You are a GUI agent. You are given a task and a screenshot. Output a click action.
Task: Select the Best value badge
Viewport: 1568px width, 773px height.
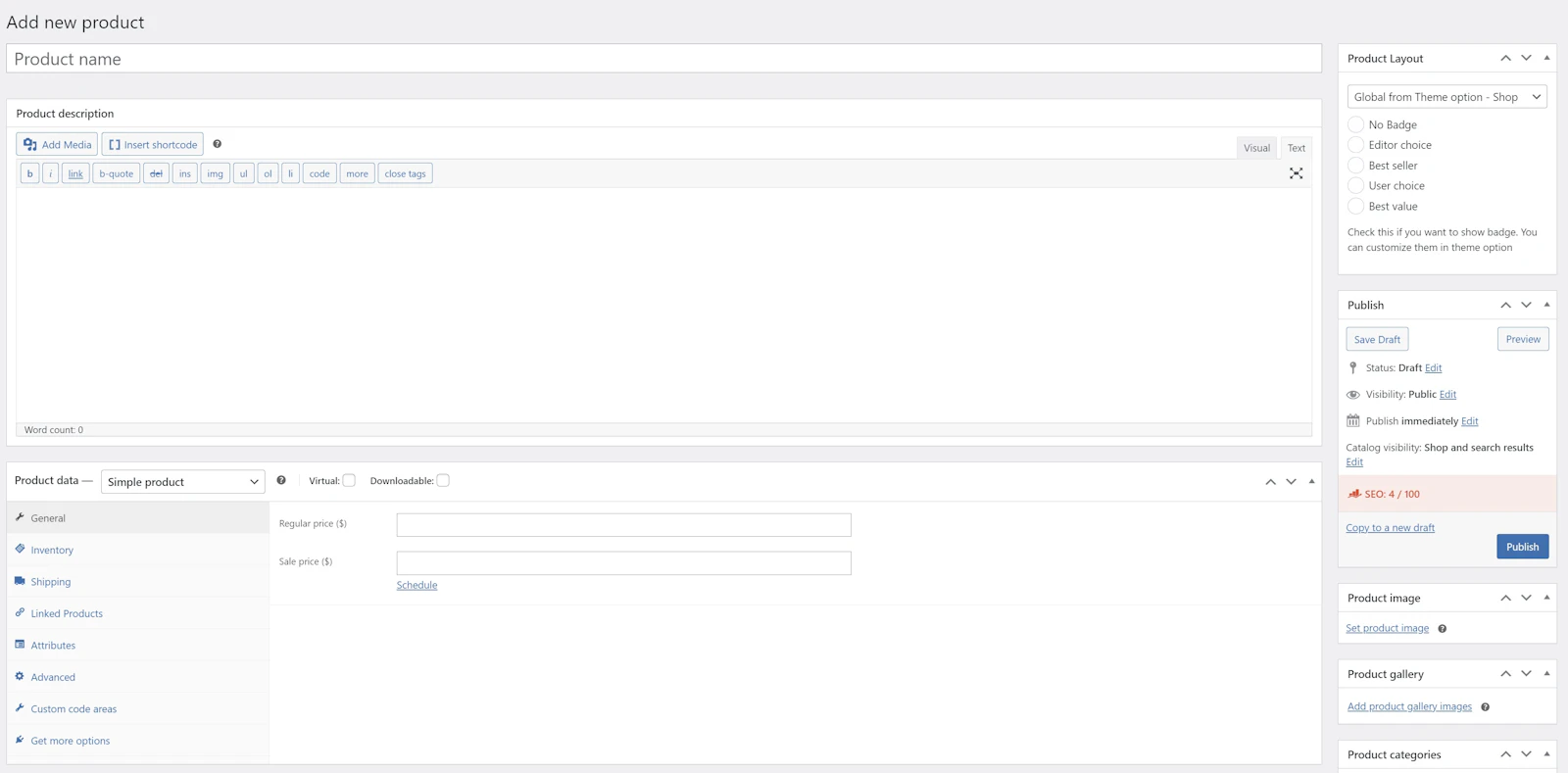click(1356, 206)
